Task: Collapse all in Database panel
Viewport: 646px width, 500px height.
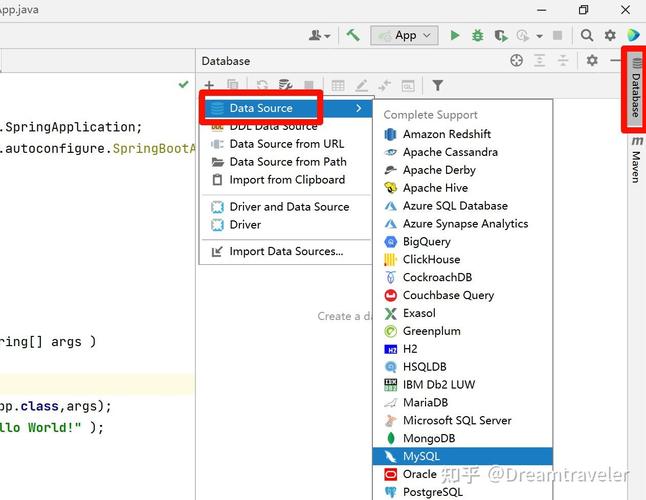Action: [x=563, y=61]
